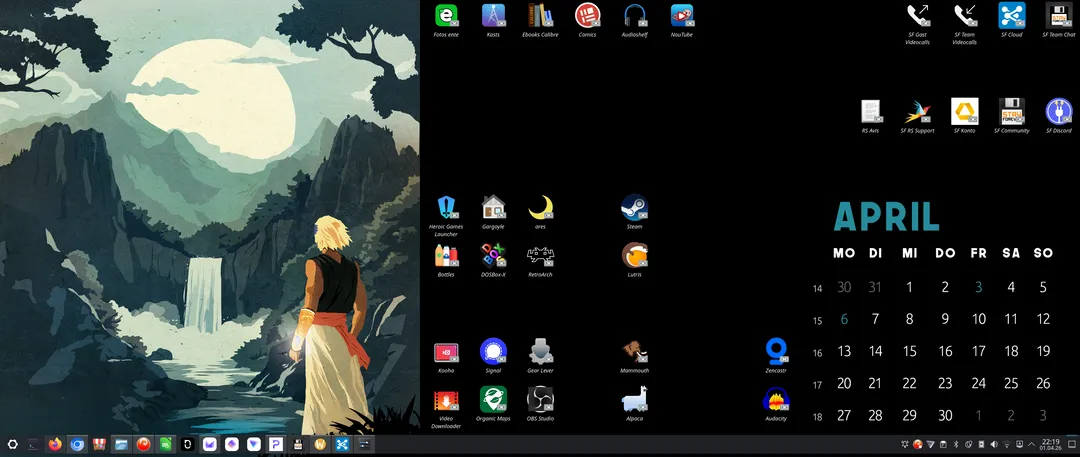The height and width of the screenshot is (457, 1080).
Task: Open the file manager in the taskbar
Action: 121,445
